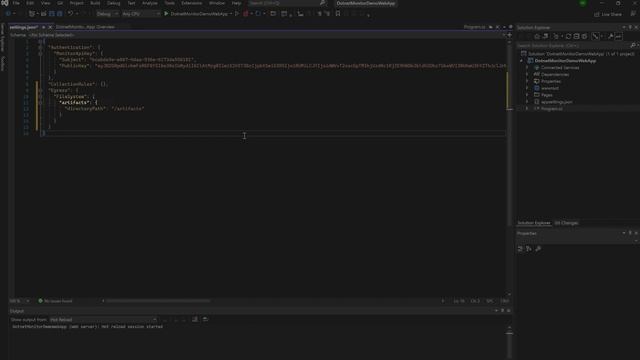Image resolution: width=640 pixels, height=360 pixels.
Task: Click Categorized icon in Properties panel
Action: [x=520, y=249]
